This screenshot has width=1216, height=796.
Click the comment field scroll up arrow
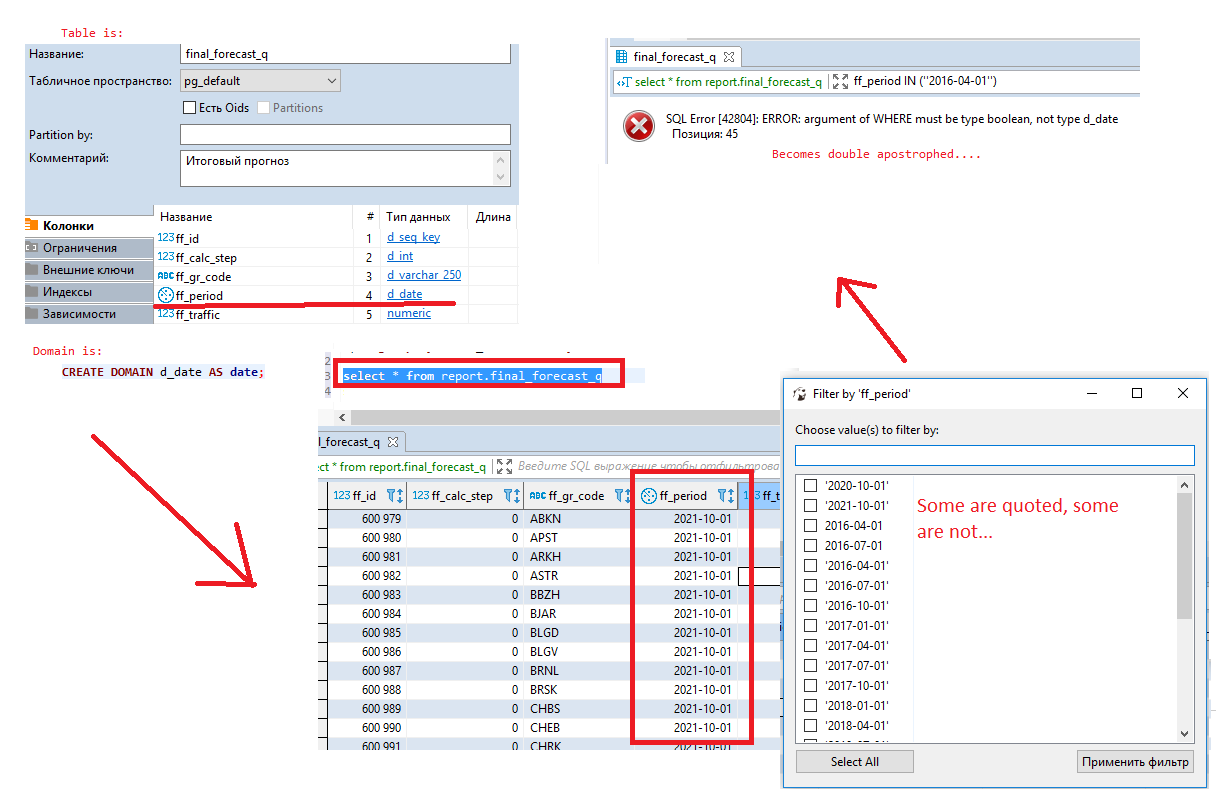502,159
